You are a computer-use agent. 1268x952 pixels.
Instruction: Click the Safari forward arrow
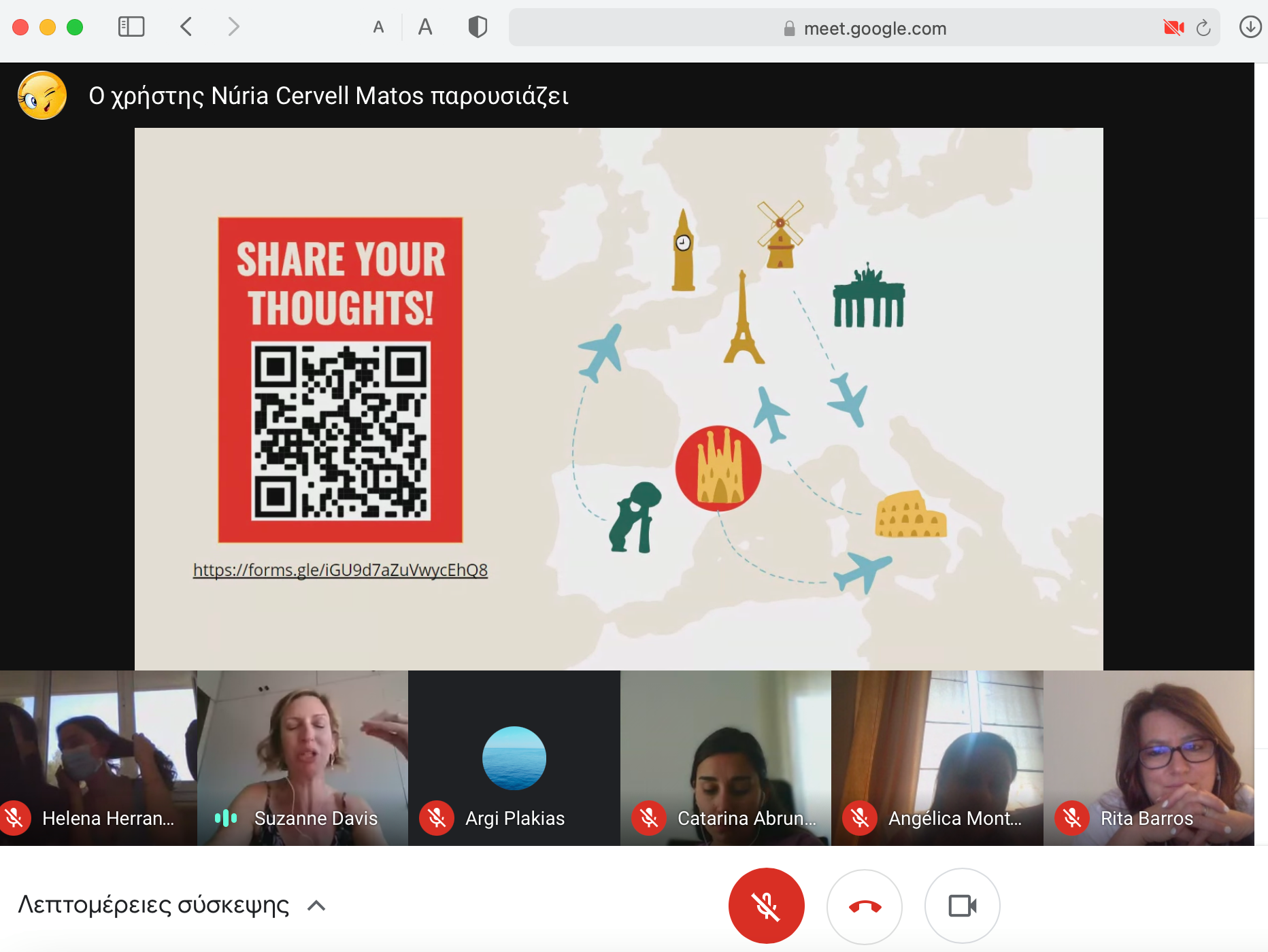point(233,27)
